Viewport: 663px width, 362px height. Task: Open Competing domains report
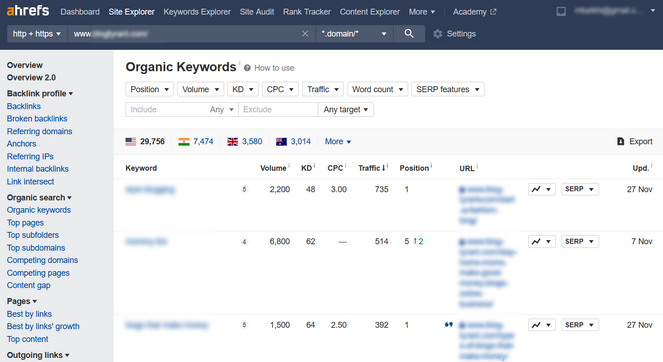(x=42, y=260)
